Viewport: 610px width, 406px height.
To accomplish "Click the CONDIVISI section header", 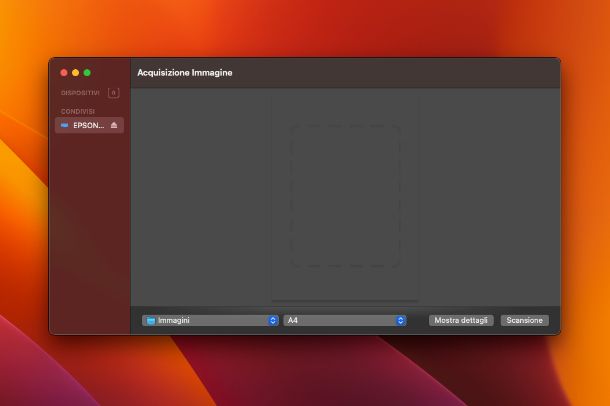I will pyautogui.click(x=78, y=111).
